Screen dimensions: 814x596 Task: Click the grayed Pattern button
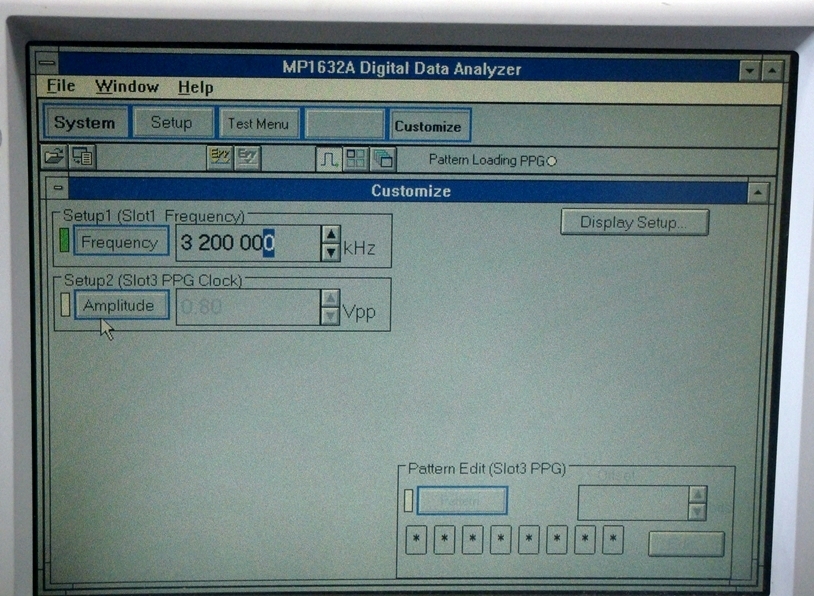(462, 500)
